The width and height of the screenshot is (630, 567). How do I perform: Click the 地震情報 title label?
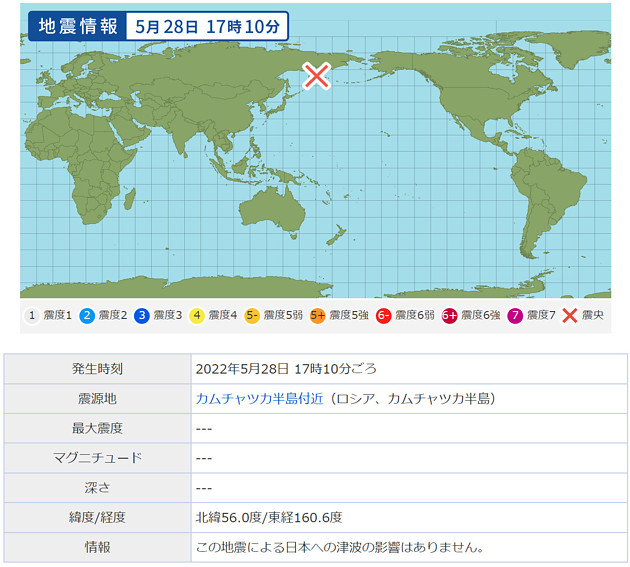[x=73, y=26]
